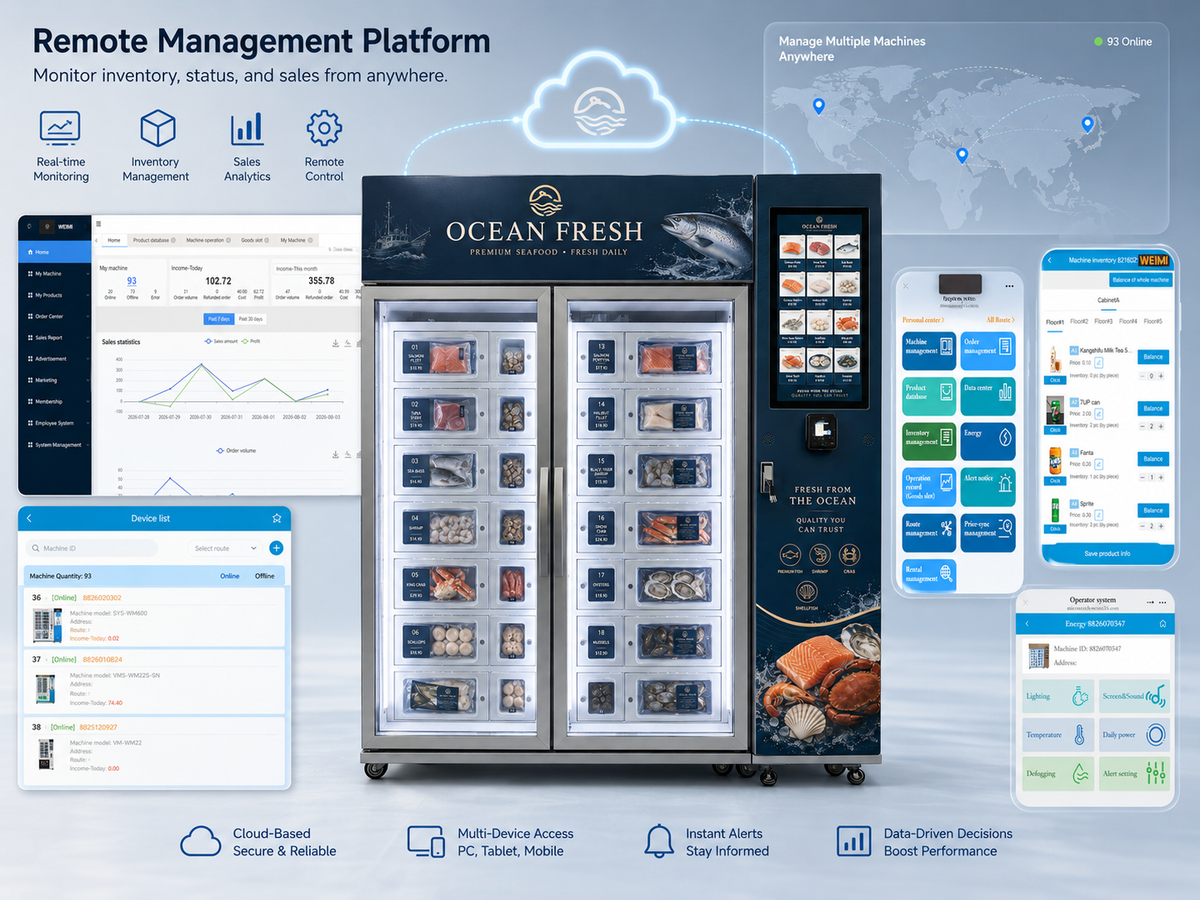Open the Rental management tile
This screenshot has height=900, width=1200.
pos(929,574)
